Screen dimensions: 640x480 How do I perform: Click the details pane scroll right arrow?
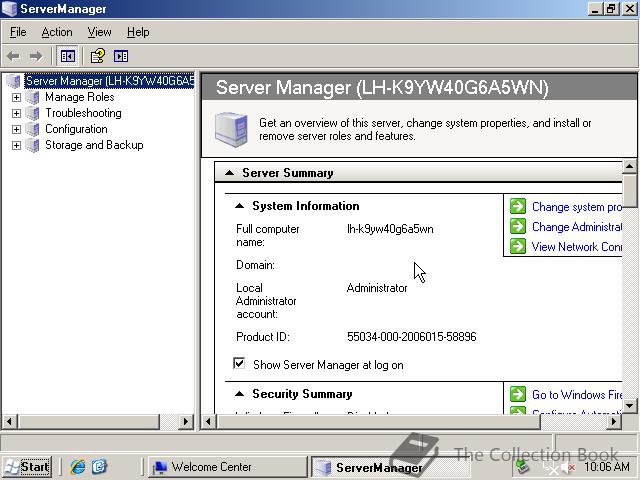[614, 422]
